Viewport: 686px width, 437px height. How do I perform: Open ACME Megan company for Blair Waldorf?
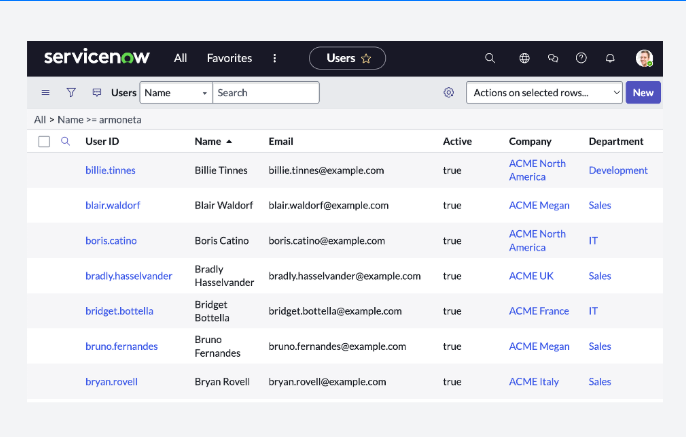tap(539, 205)
